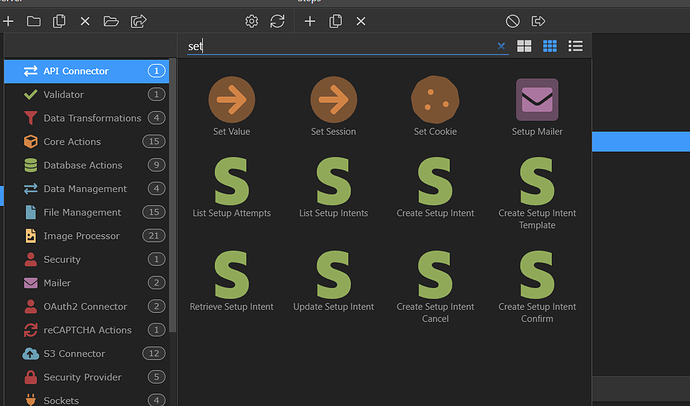Pick the List Setup Intents action

point(334,187)
